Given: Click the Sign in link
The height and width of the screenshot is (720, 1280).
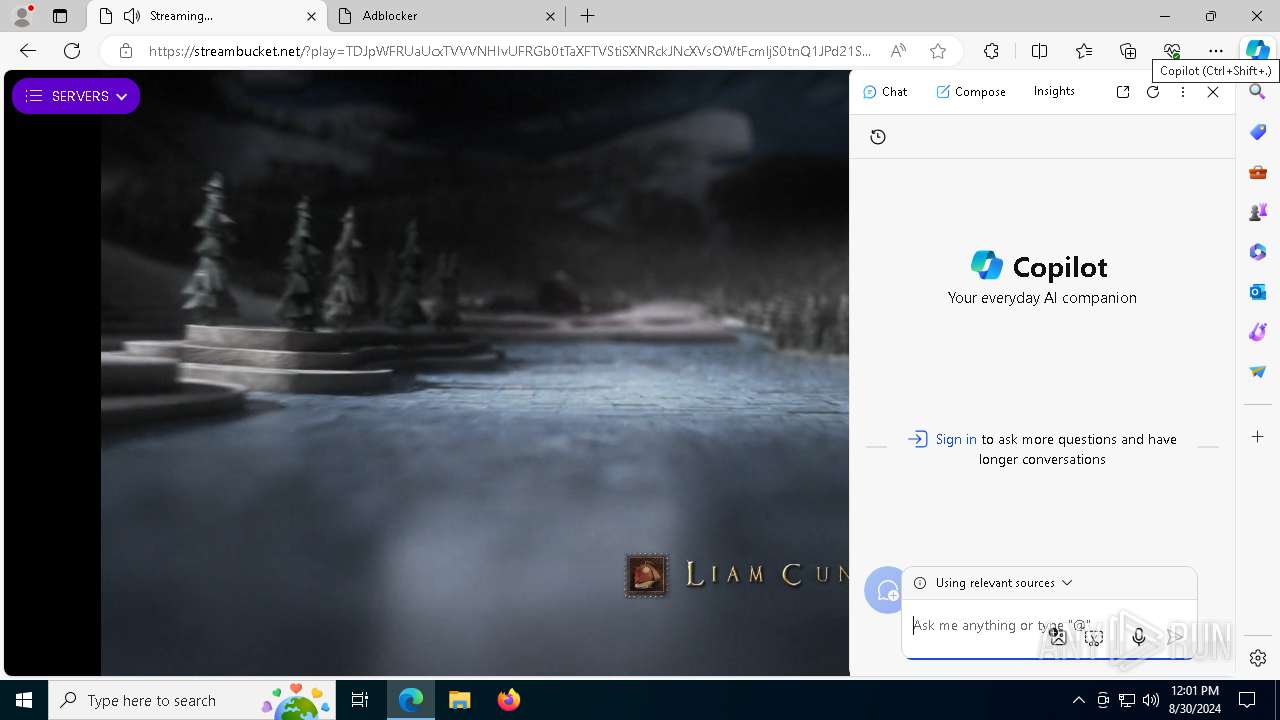Looking at the screenshot, I should point(956,439).
